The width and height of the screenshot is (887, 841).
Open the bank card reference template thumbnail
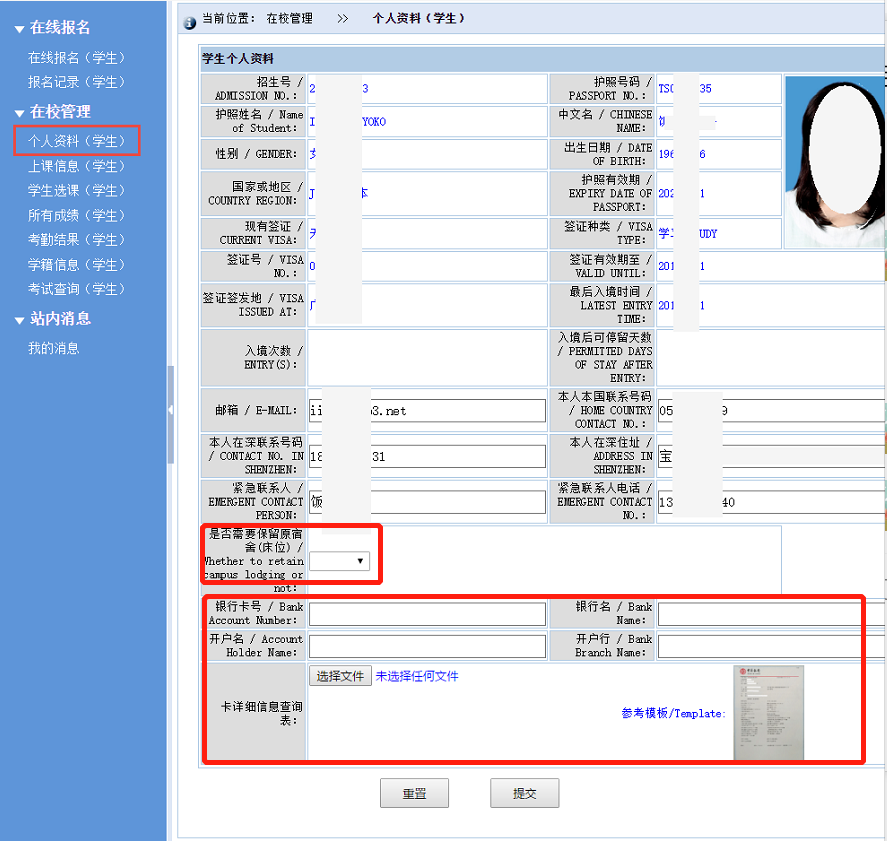tap(768, 713)
